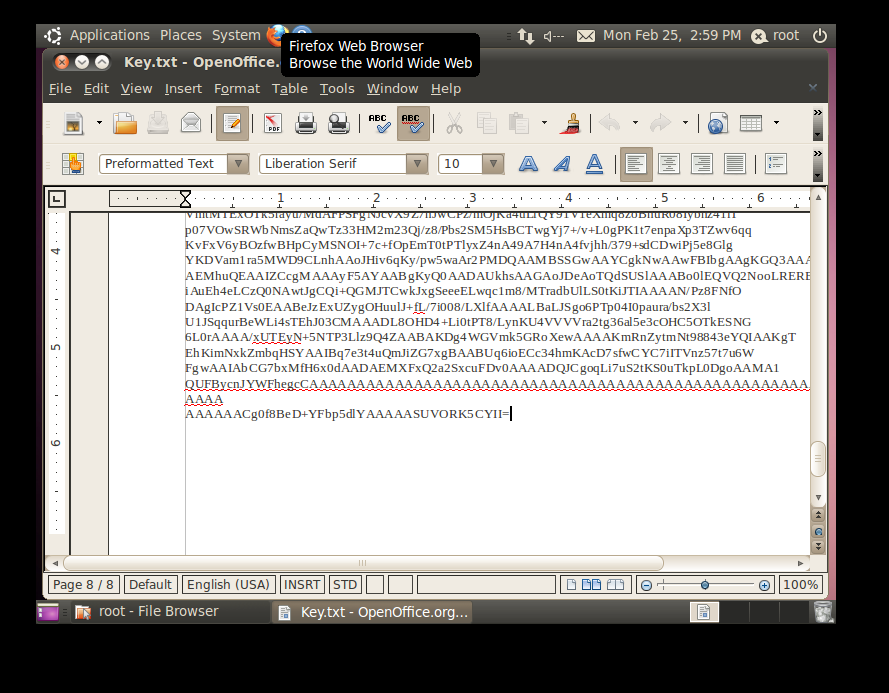Viewport: 889px width, 693px height.
Task: Expand Paste options dropdown arrow
Action: 544,122
